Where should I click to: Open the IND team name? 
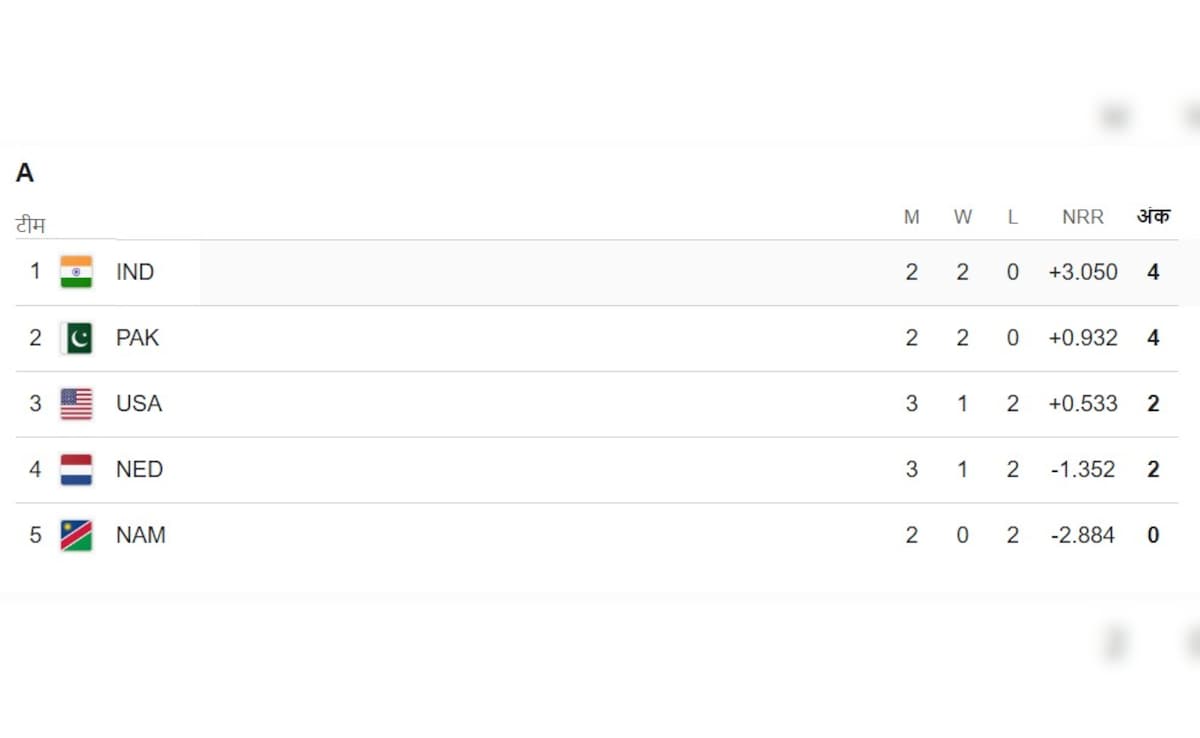point(135,272)
